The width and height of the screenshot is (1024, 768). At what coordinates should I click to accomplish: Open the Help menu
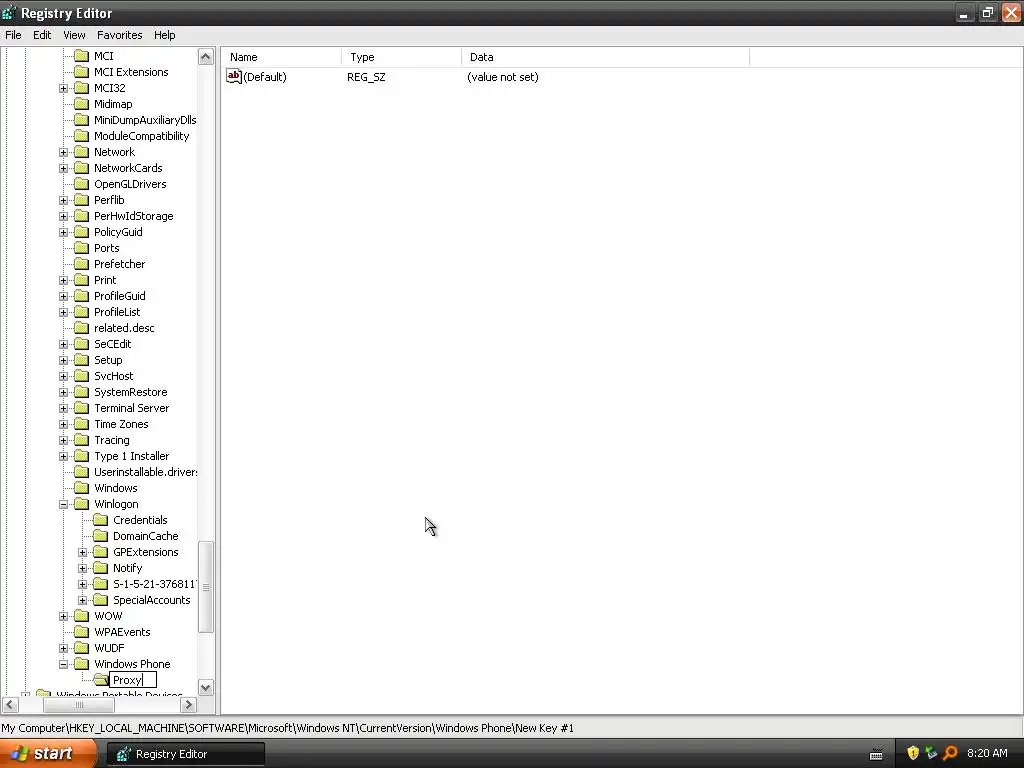[x=165, y=35]
